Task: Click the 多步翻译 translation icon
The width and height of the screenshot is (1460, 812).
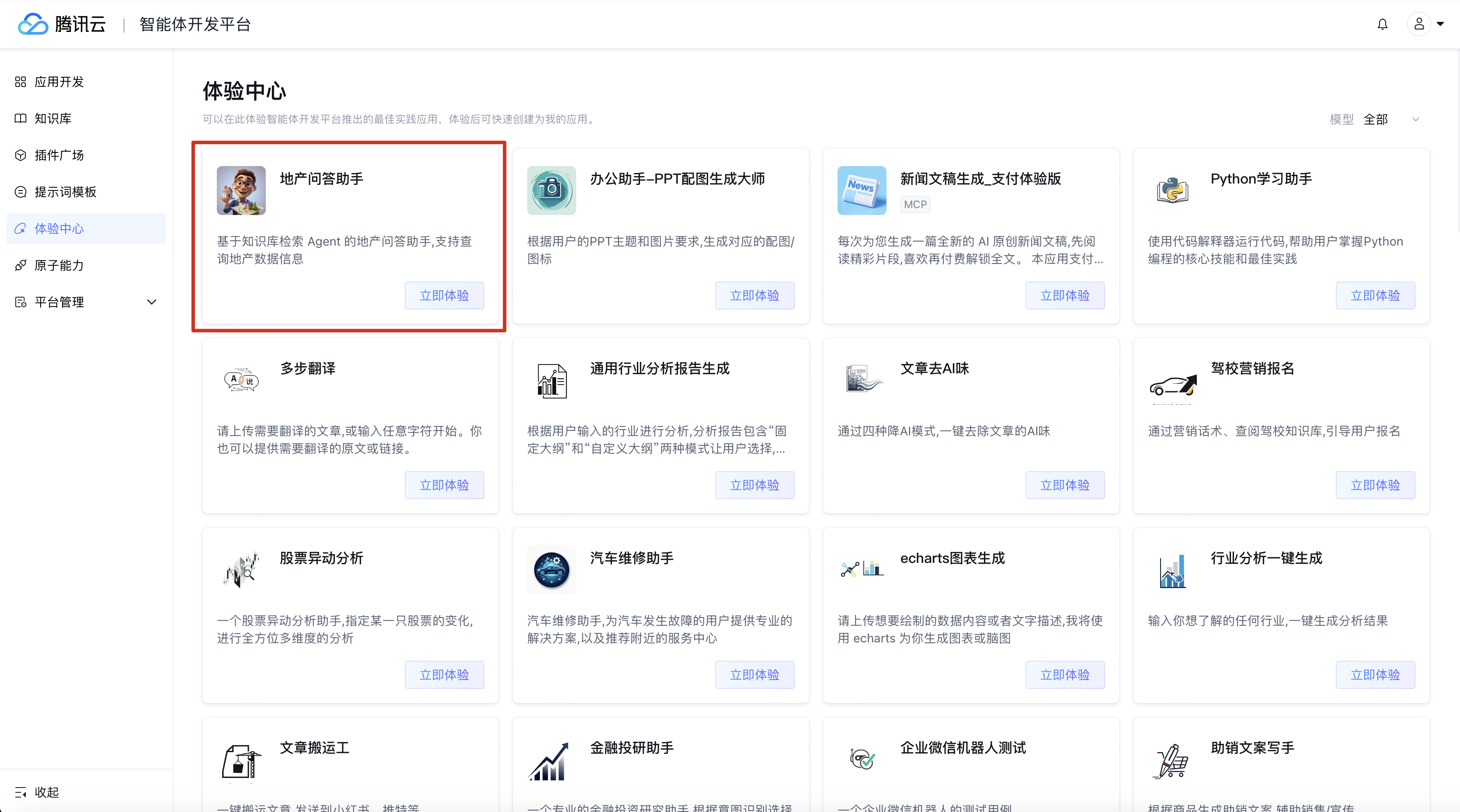Action: [x=241, y=380]
